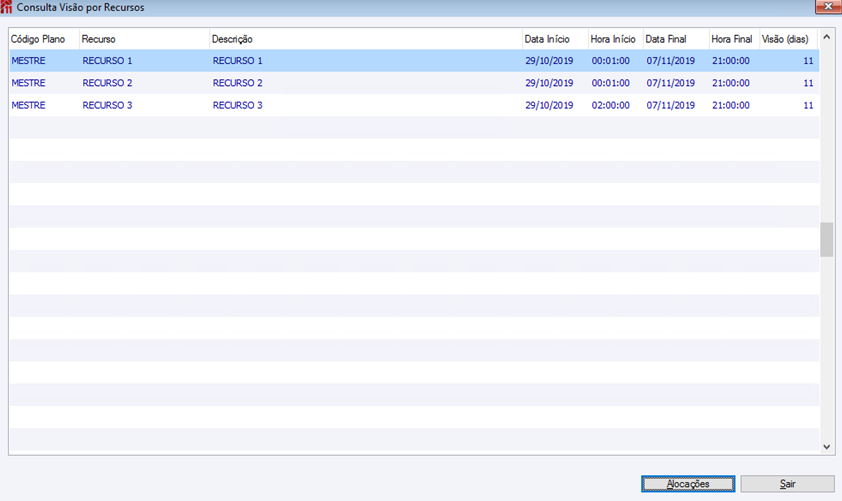The width and height of the screenshot is (842, 501).
Task: Click Data Final 07/11/2019 in RECURSO 1 row
Action: pyautogui.click(x=671, y=61)
